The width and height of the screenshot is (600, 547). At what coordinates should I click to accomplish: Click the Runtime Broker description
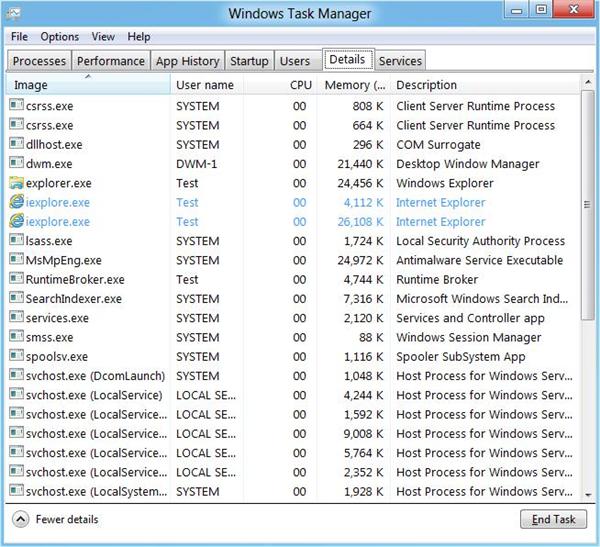[x=437, y=279]
